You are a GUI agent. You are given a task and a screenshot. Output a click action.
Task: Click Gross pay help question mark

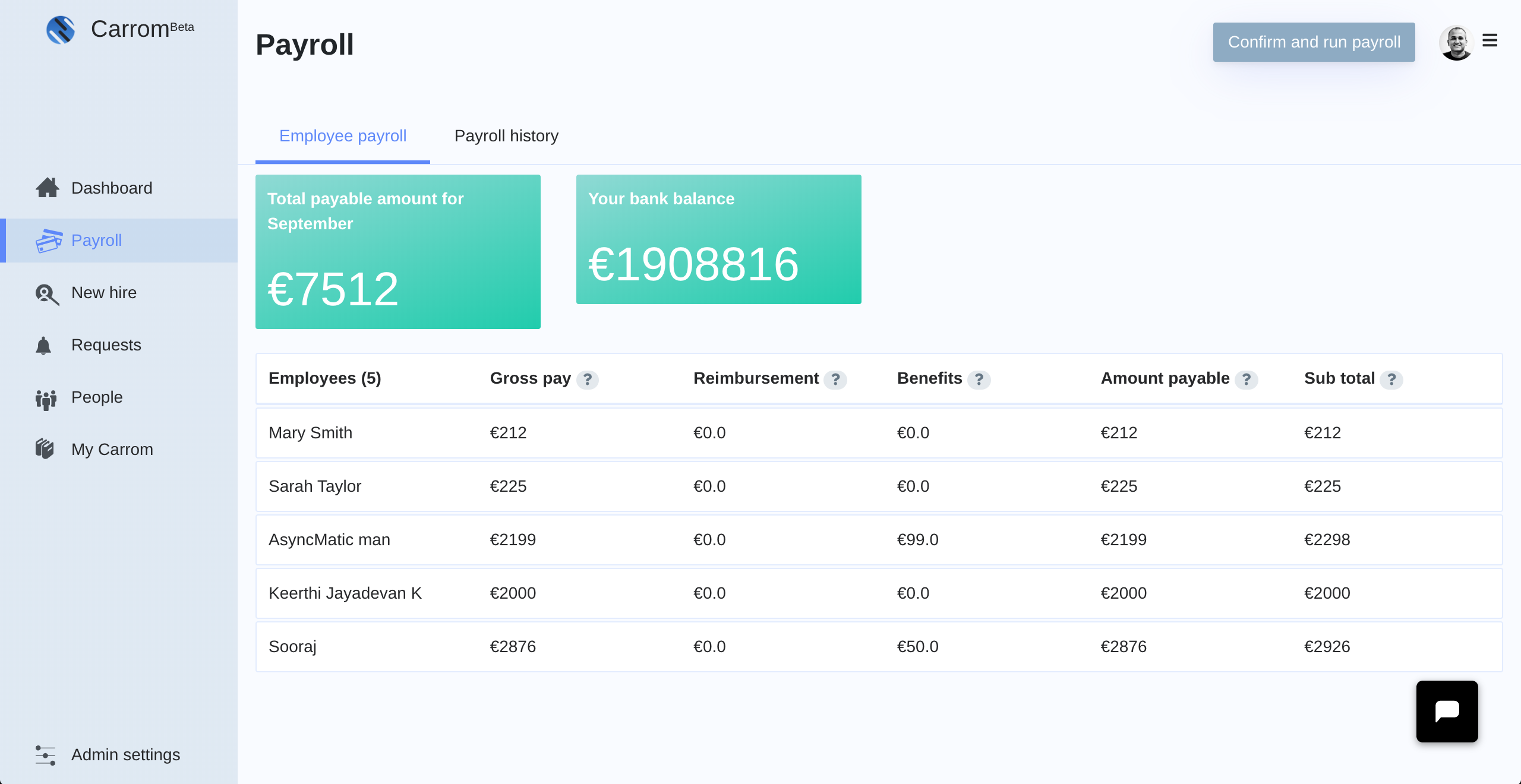pyautogui.click(x=587, y=380)
